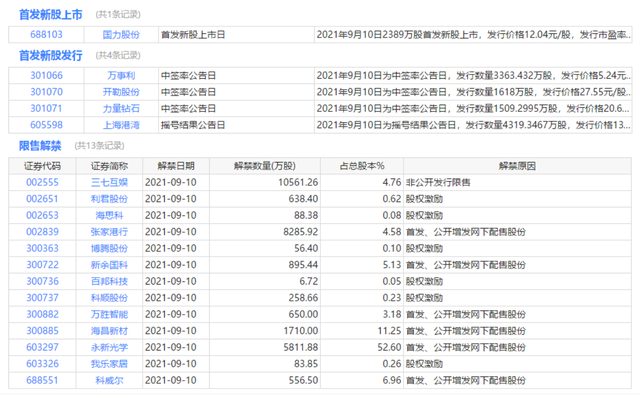Screen dimensions: 640x398
Task: Select the 限售解禁 section heading
Action: [x=40, y=146]
